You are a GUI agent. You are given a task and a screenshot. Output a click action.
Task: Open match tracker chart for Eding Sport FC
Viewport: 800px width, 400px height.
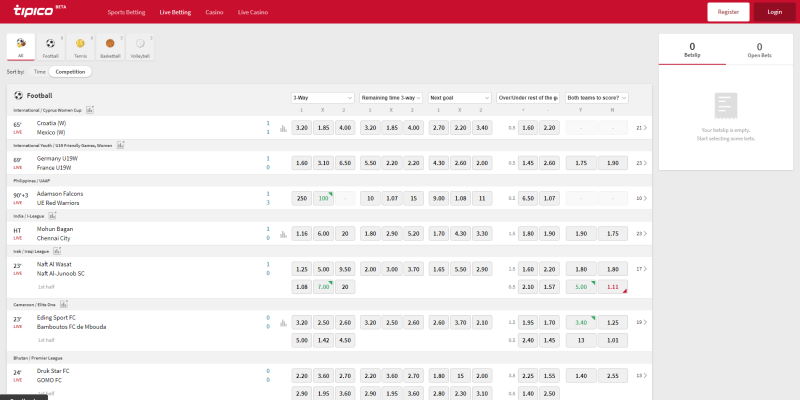283,323
